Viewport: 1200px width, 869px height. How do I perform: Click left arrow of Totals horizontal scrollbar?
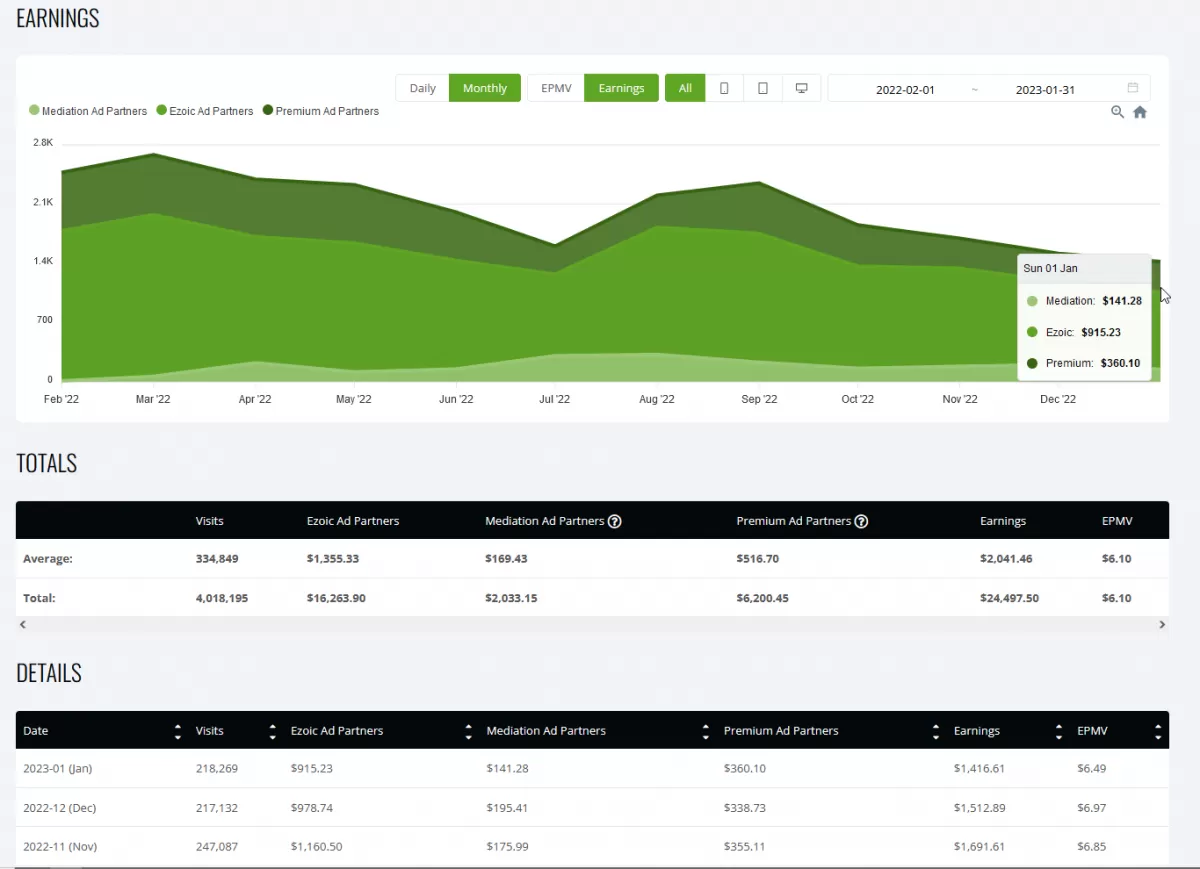point(23,624)
